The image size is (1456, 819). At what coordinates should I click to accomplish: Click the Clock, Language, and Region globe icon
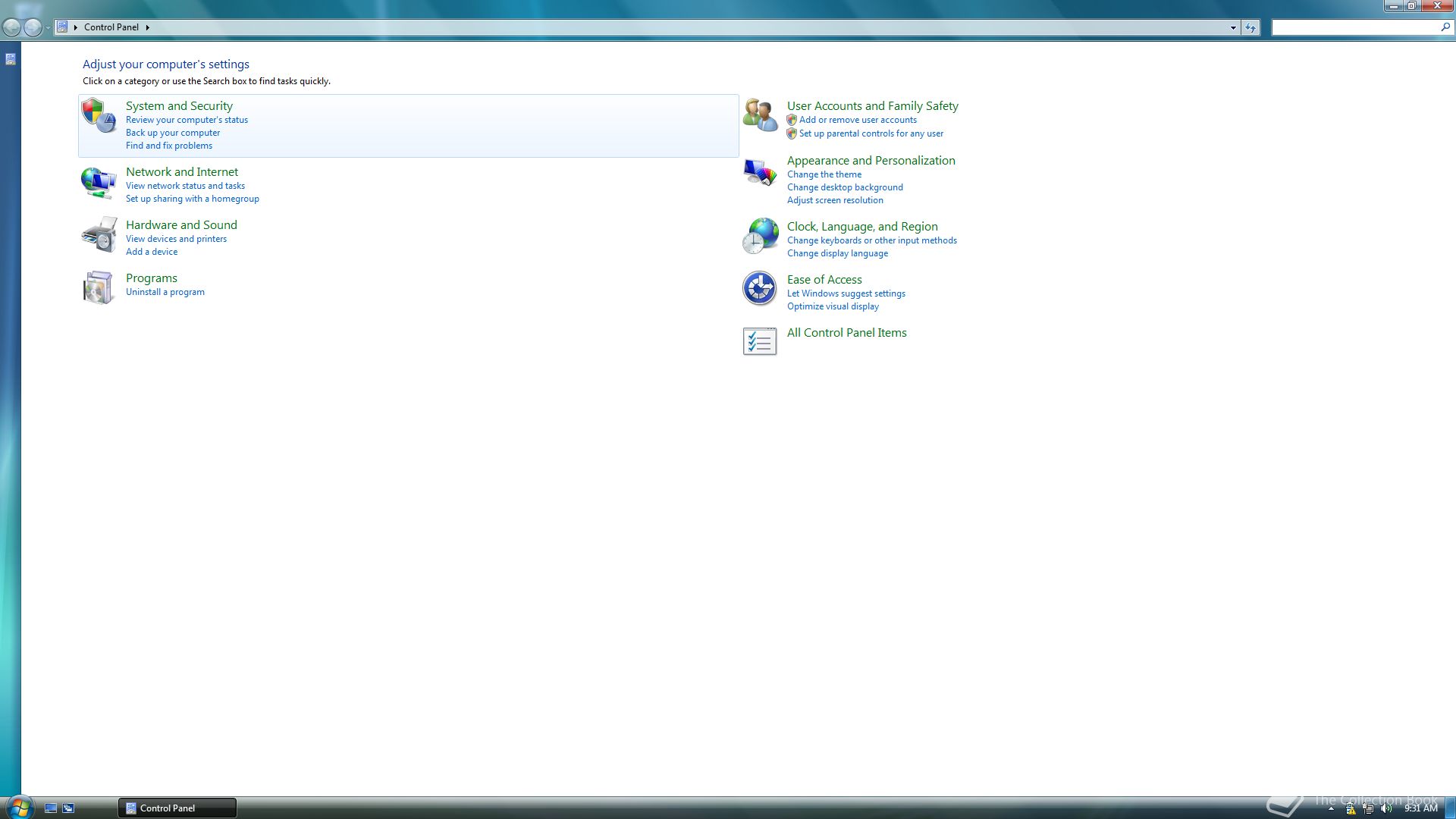point(760,236)
